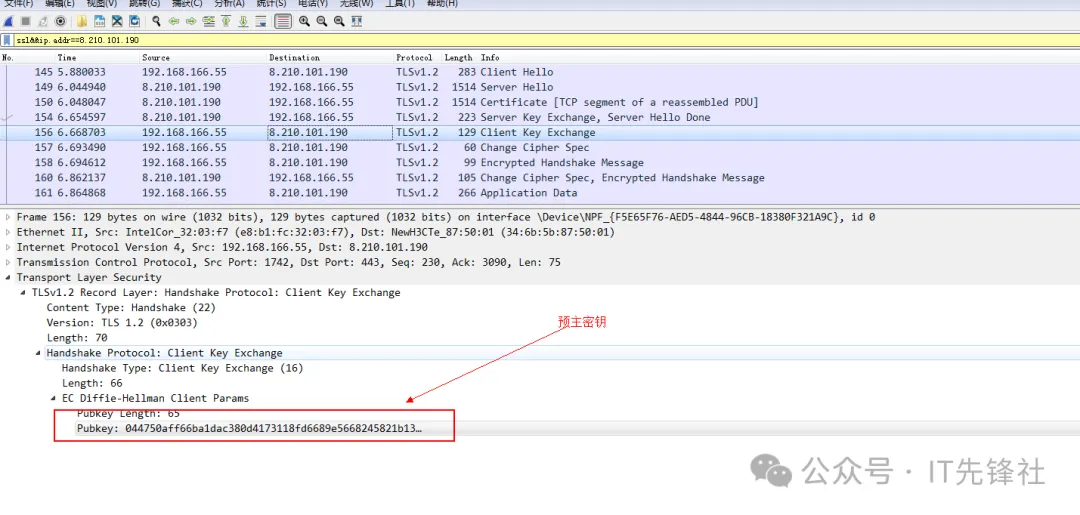The width and height of the screenshot is (1080, 515).
Task: Select Handshake Type: Client Key Exchange (16)
Action: 183,368
